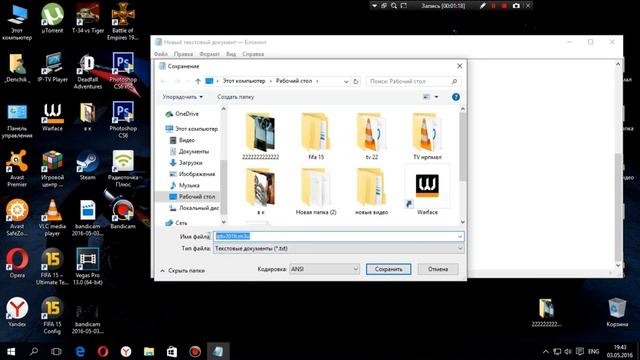Select the Warface shortcut in file list
This screenshot has height=360, width=640.
click(427, 190)
